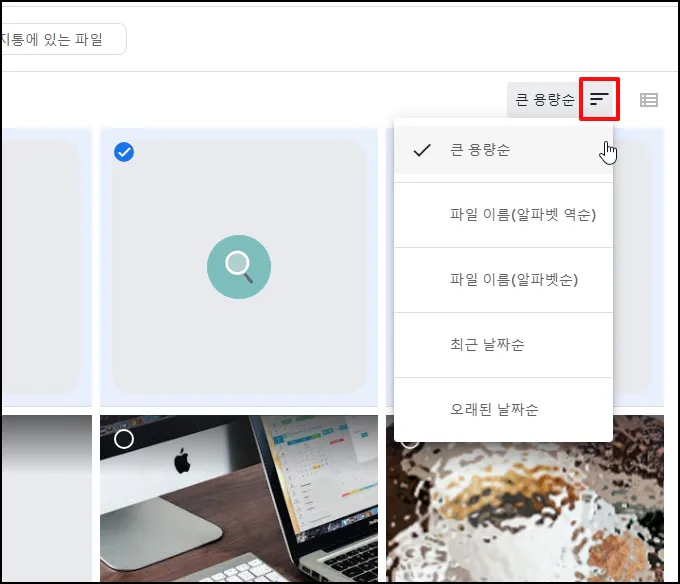Open the magnifier placeholder file thumbnail
Viewport: 680px width, 584px height.
239,267
